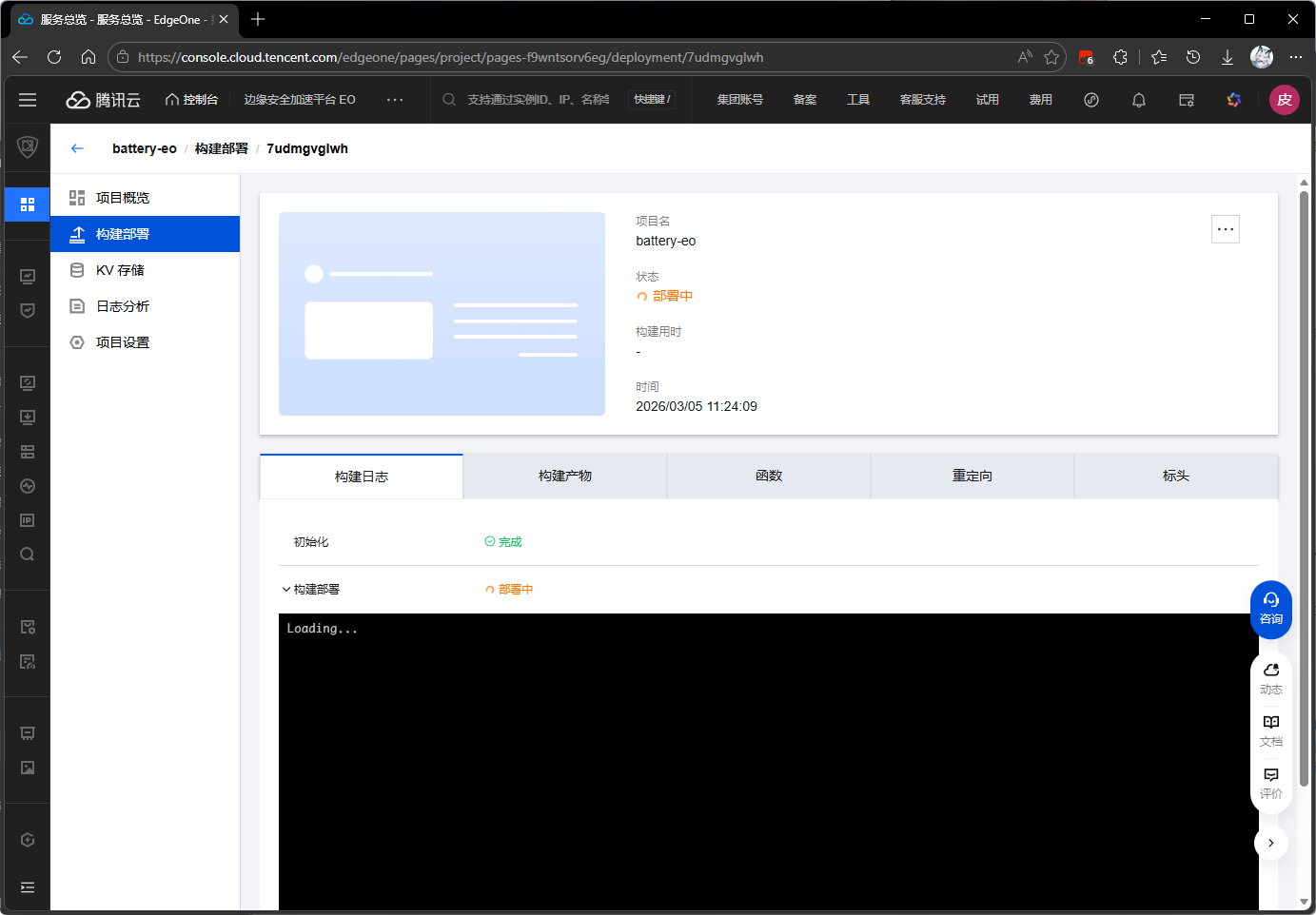Collapse the floating toolbar with arrow
Viewport: 1316px width, 915px height.
[1271, 843]
